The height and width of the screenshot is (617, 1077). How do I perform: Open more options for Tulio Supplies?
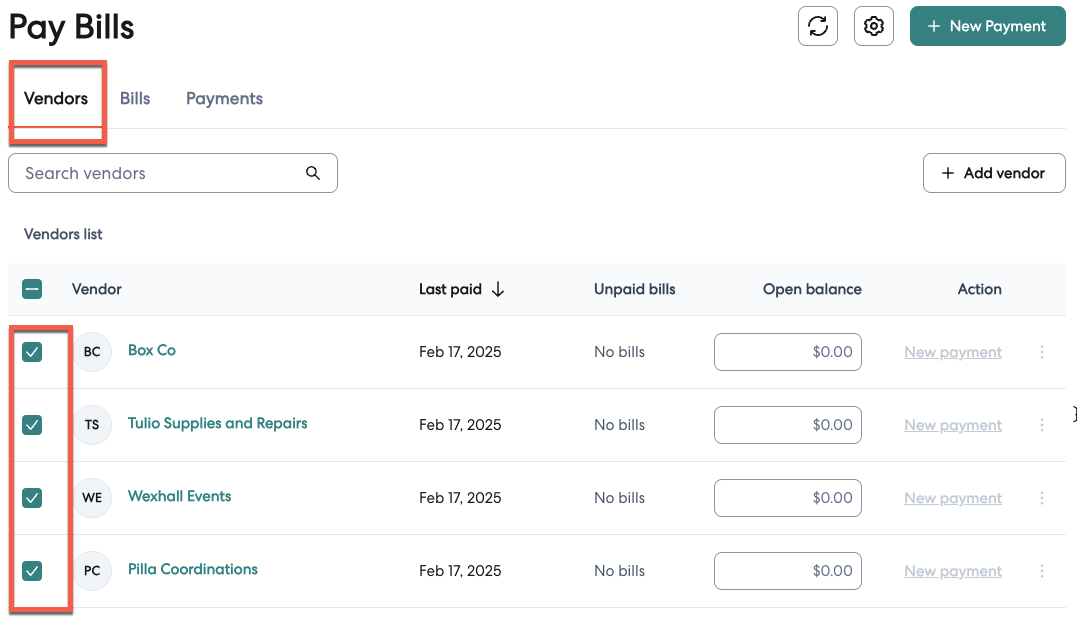(1042, 425)
